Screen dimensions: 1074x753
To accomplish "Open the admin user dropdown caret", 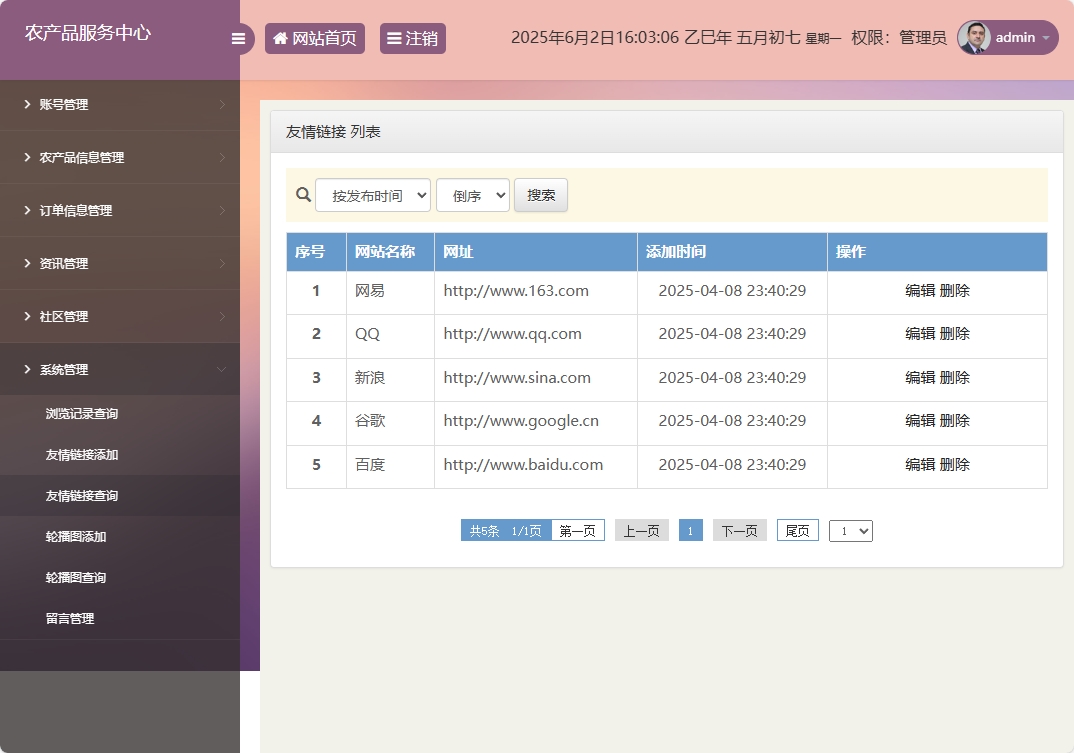I will point(1046,38).
